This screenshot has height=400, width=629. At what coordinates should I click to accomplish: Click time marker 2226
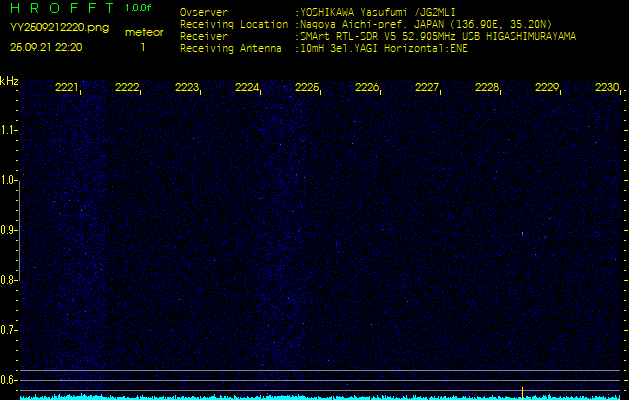367,87
